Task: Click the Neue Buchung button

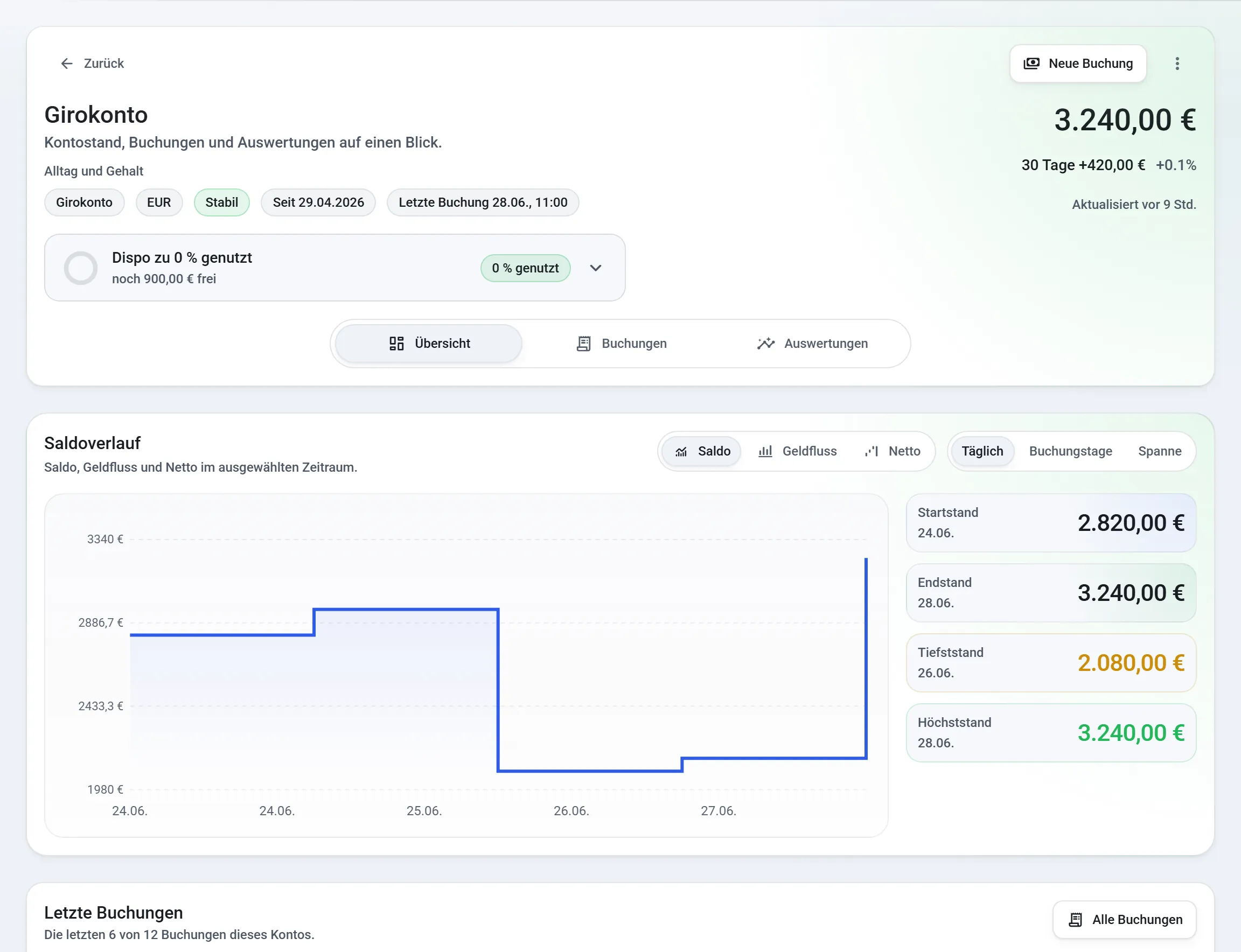Action: [1078, 64]
